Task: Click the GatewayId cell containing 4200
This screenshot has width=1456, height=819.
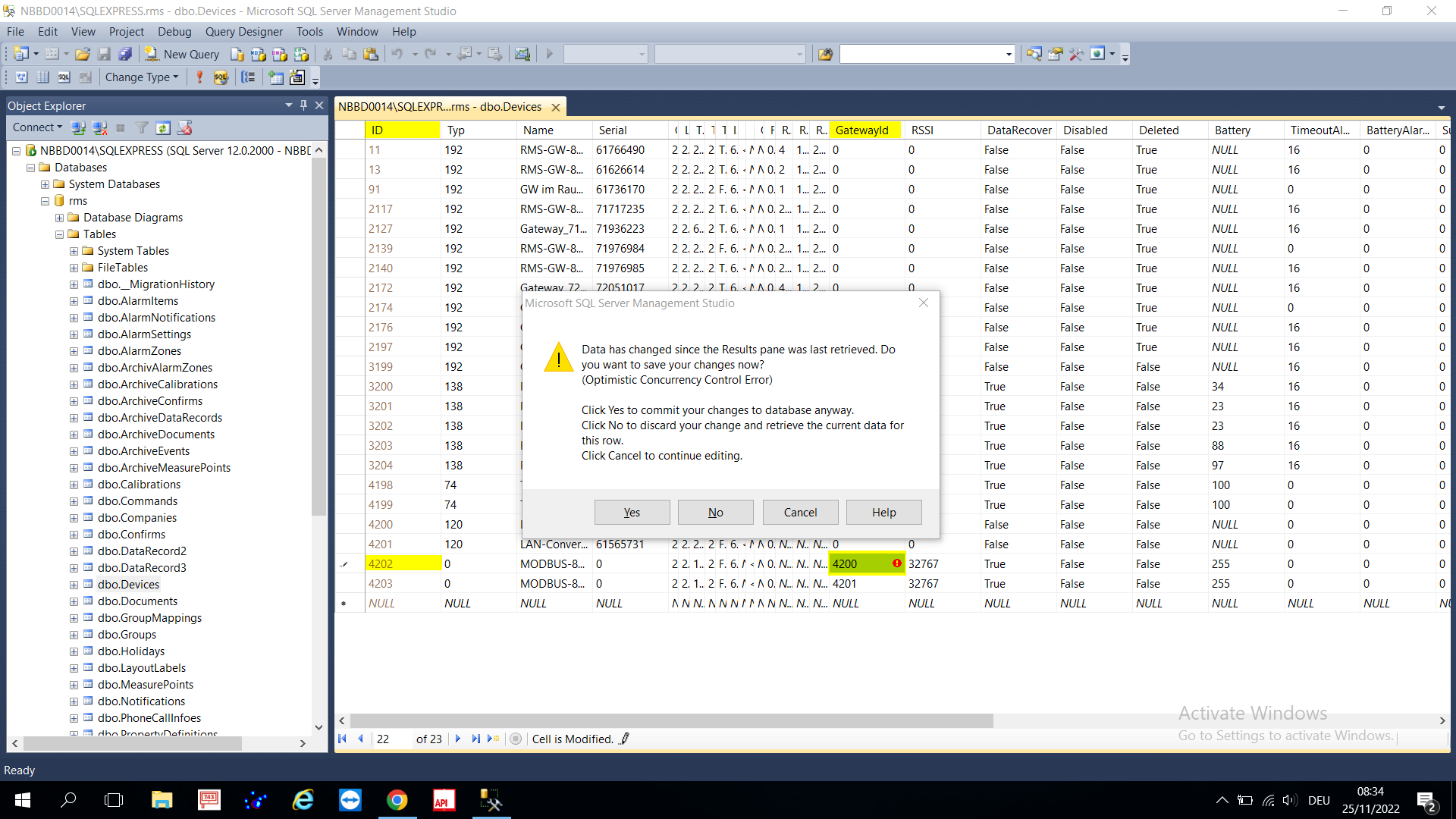Action: tap(867, 564)
